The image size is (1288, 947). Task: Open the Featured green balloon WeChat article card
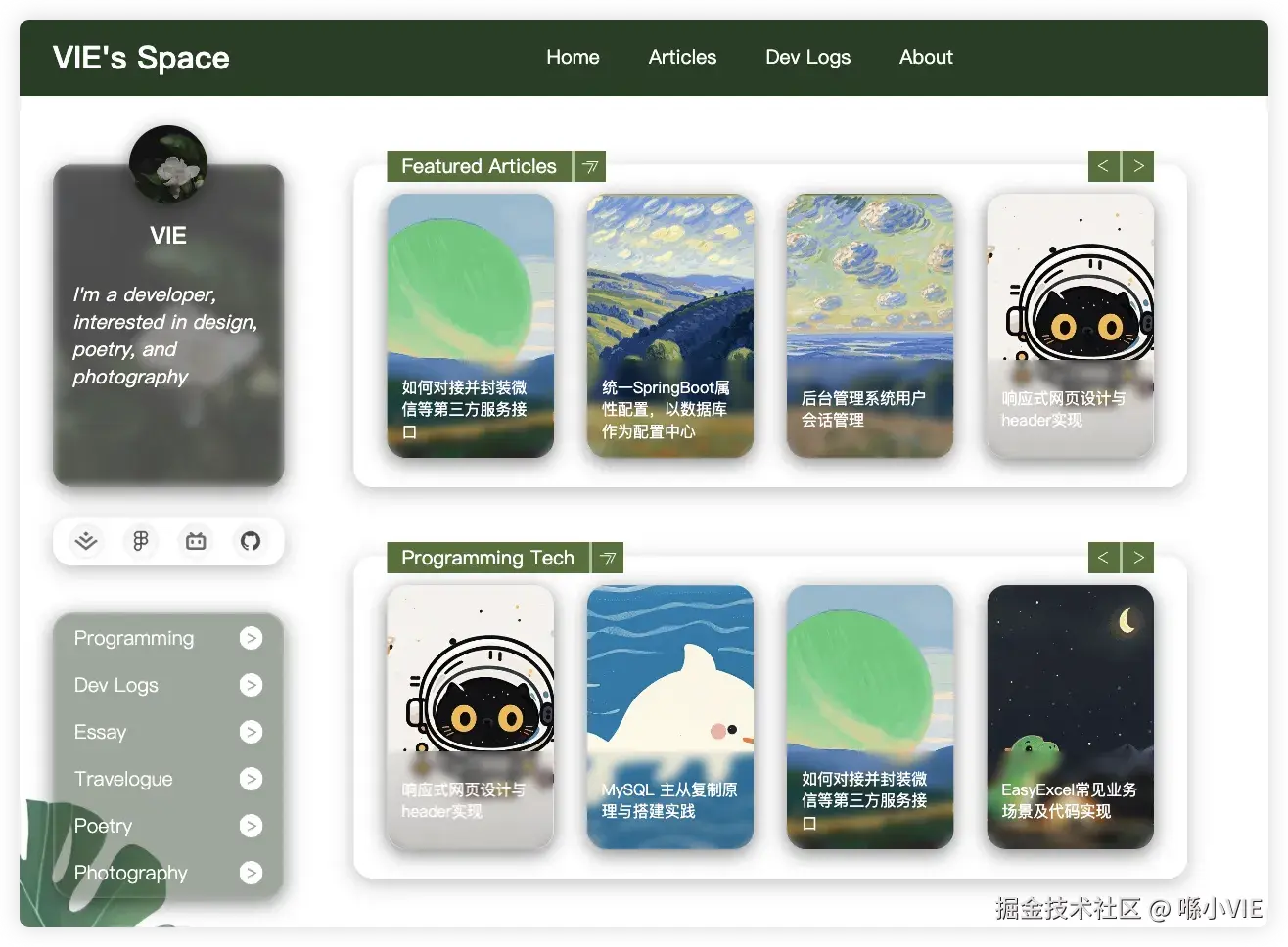point(471,326)
